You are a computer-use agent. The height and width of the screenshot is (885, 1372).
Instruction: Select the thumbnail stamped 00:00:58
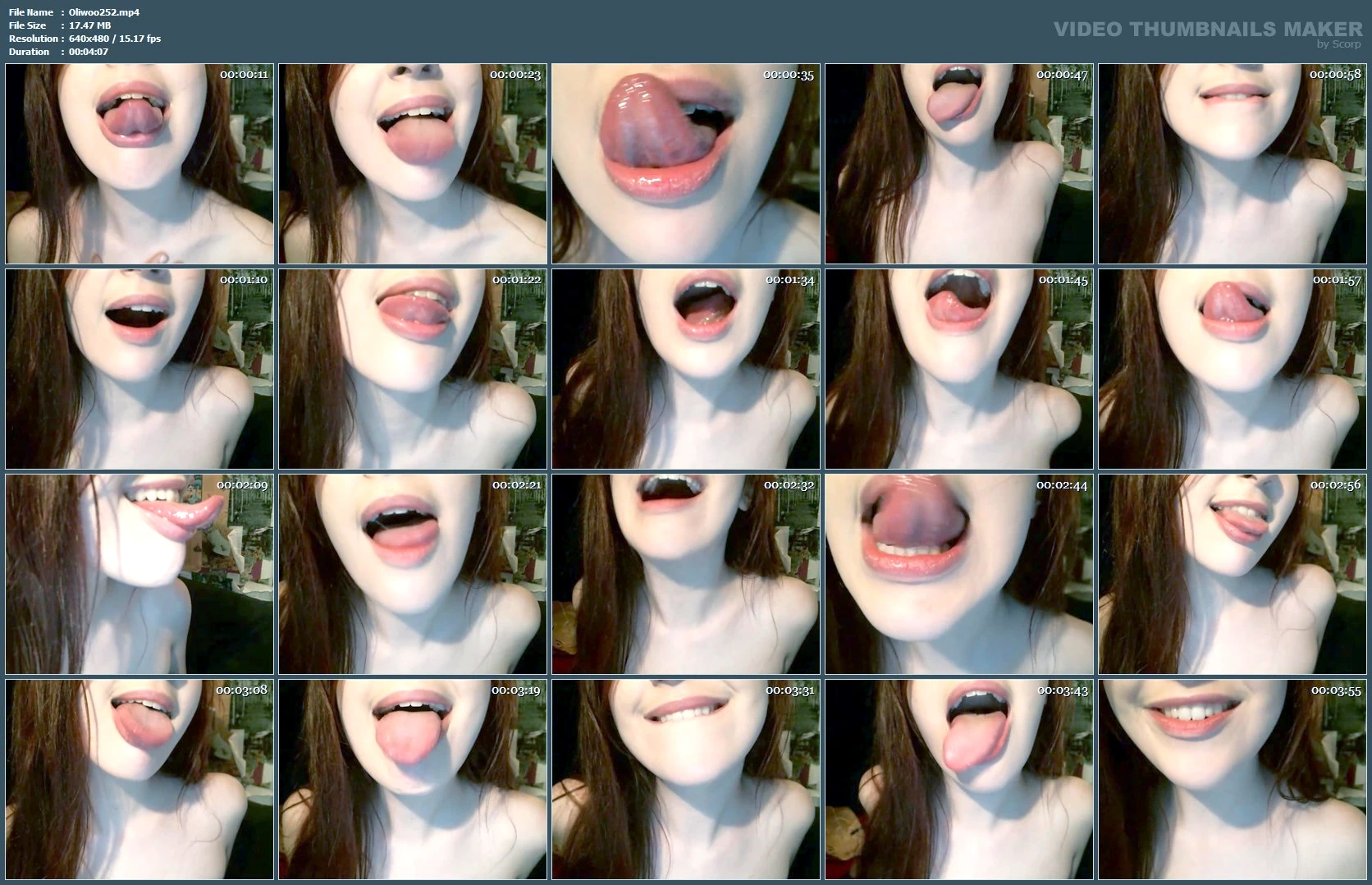click(x=1233, y=163)
